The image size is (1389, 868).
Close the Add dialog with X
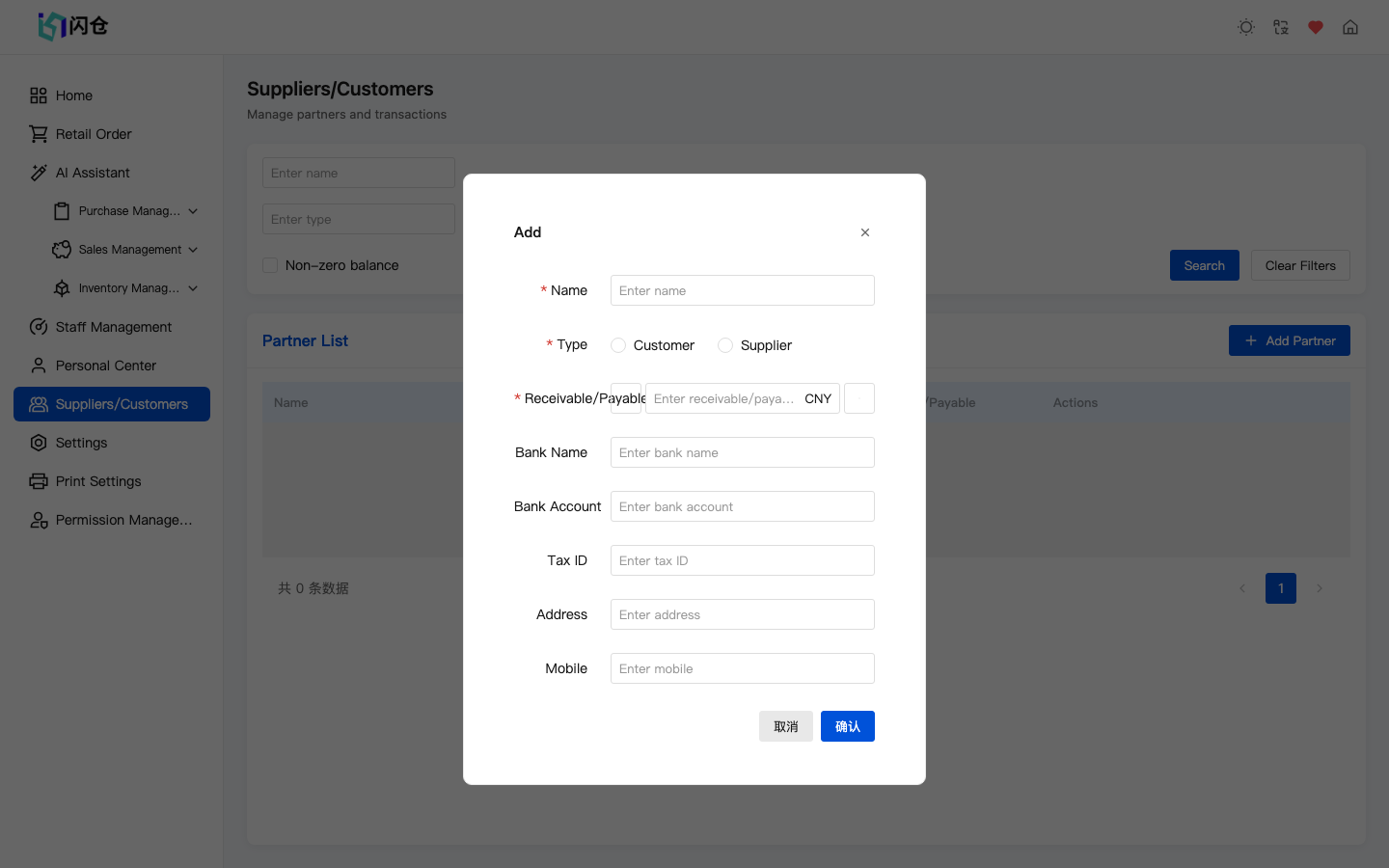point(865,232)
